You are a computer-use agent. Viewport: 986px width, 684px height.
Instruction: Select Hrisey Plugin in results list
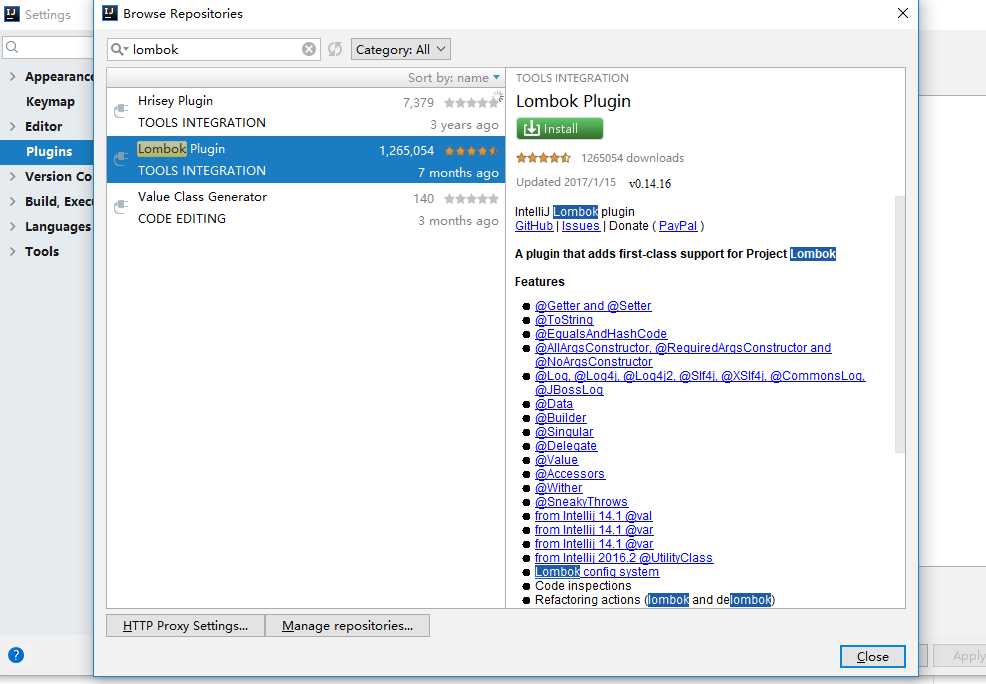coord(306,111)
